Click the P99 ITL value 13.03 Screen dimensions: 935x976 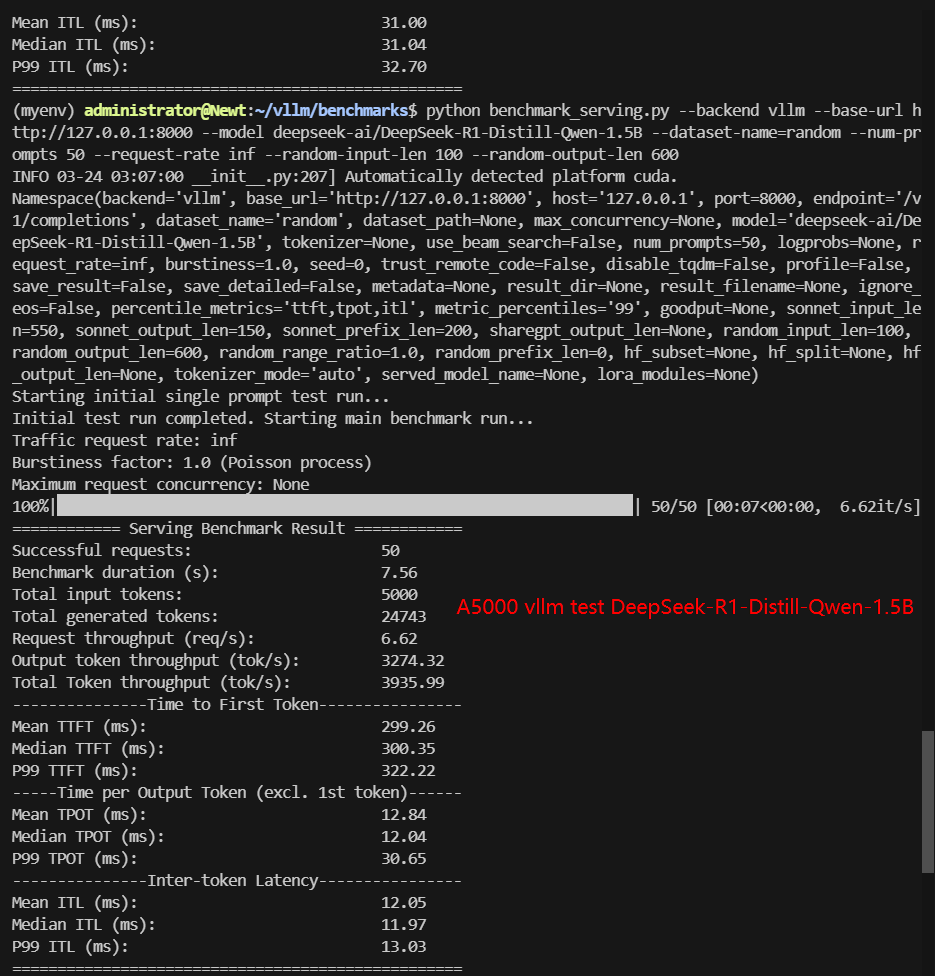tap(403, 946)
